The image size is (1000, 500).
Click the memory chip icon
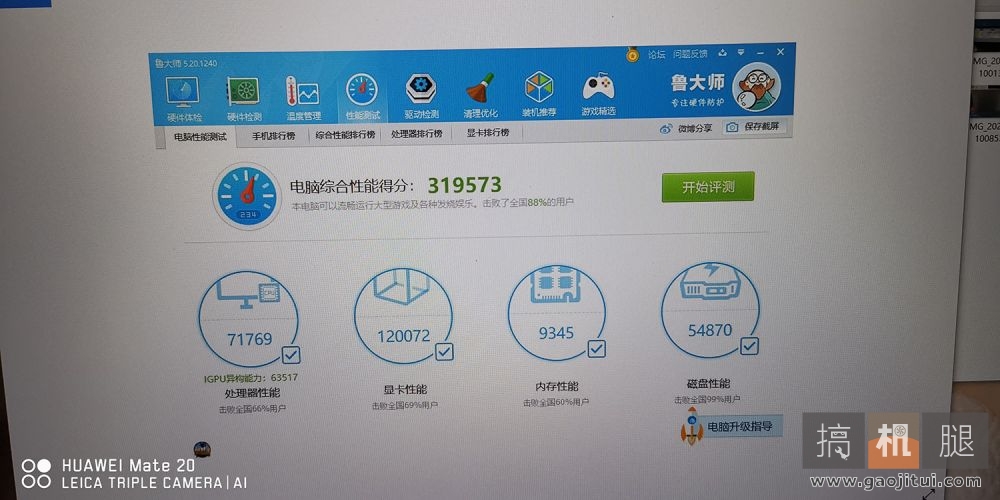pyautogui.click(x=555, y=285)
